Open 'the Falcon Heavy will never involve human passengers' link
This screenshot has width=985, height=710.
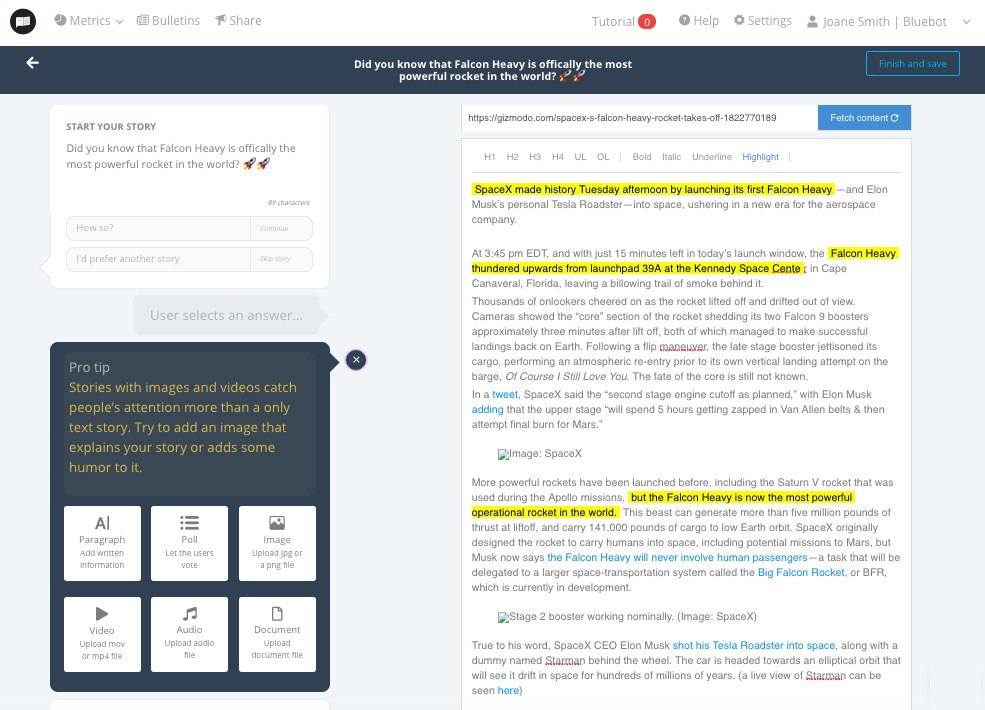coord(677,557)
